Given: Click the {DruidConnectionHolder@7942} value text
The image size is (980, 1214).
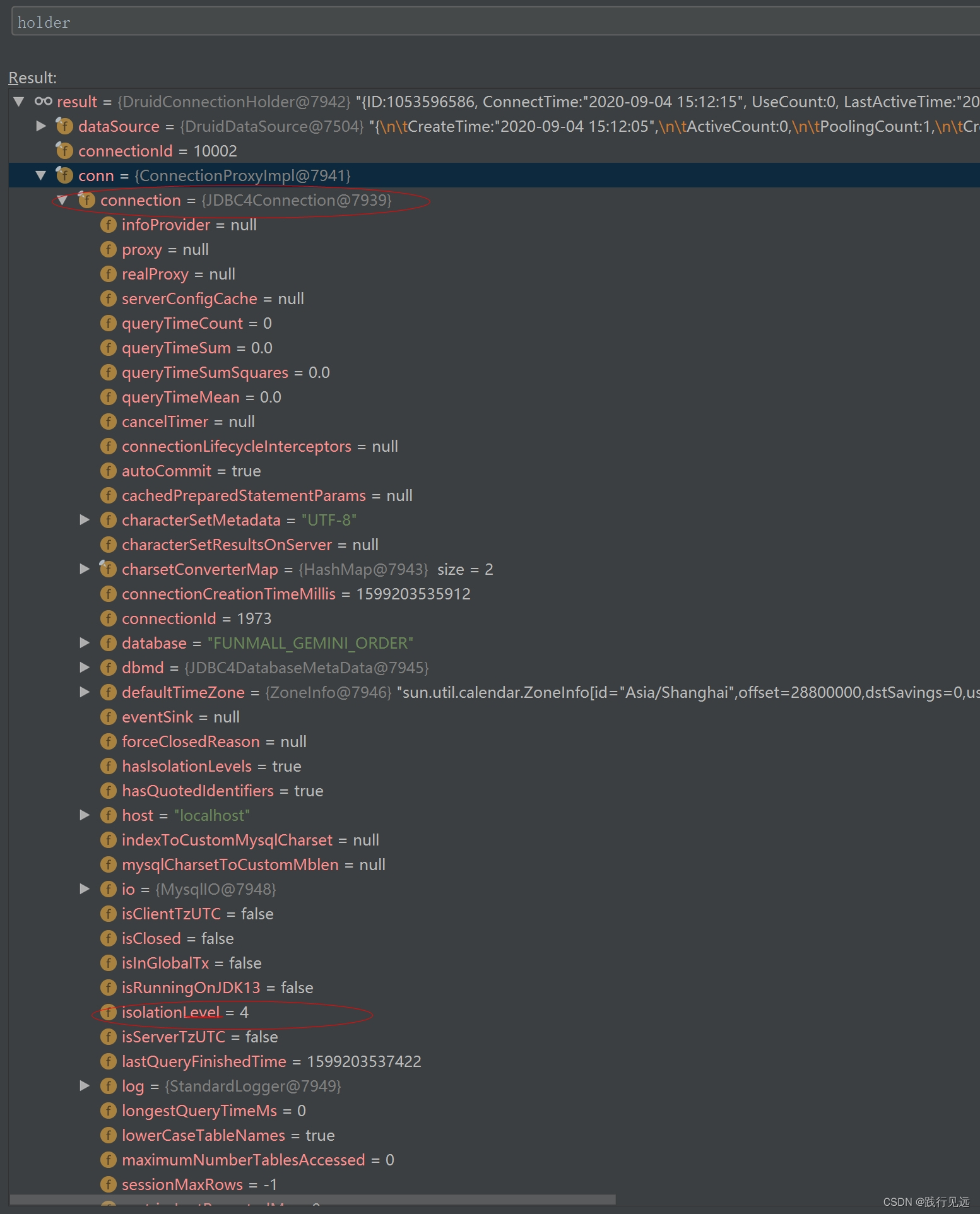Looking at the screenshot, I should click(x=234, y=102).
